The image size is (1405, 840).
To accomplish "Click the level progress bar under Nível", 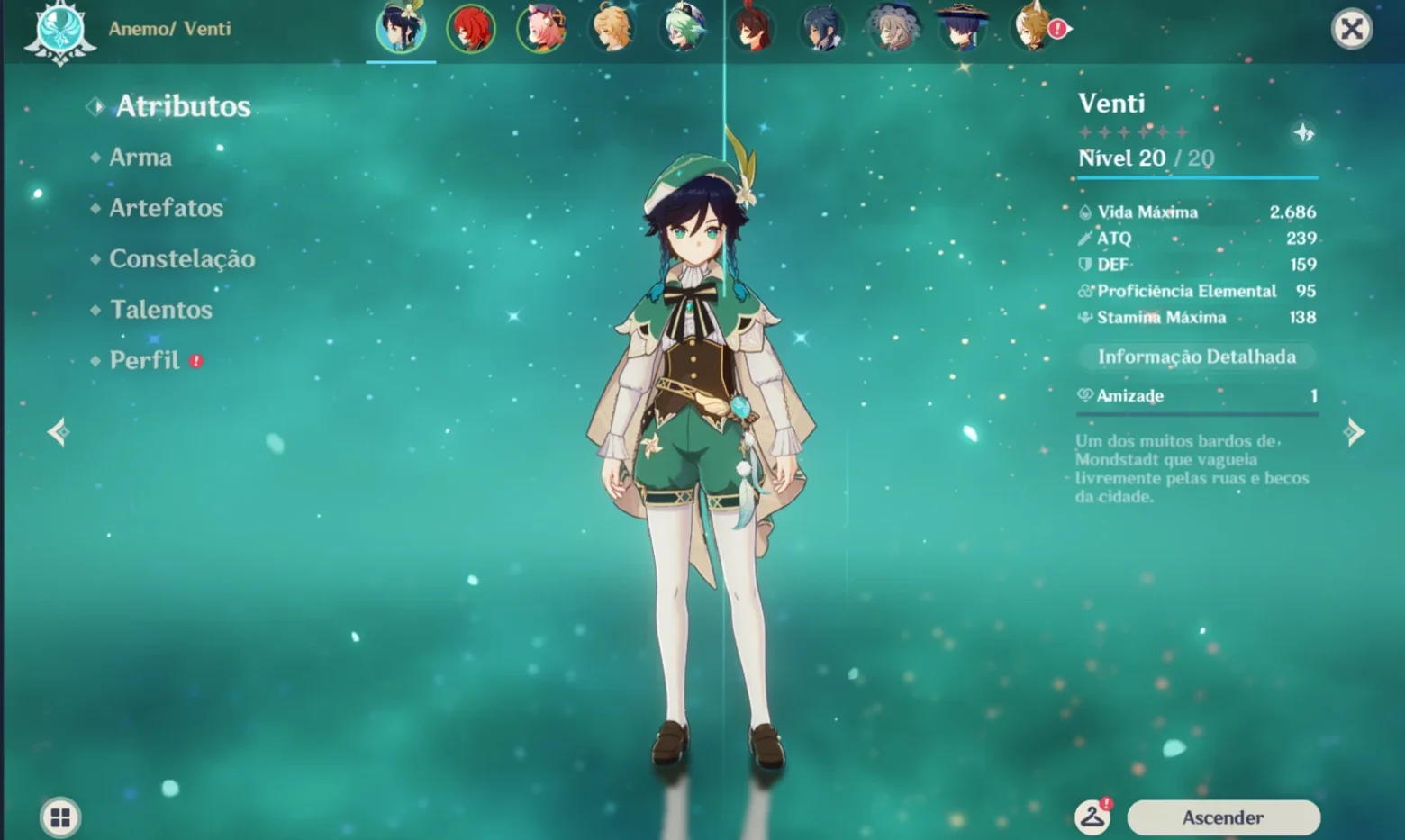I will click(1197, 177).
